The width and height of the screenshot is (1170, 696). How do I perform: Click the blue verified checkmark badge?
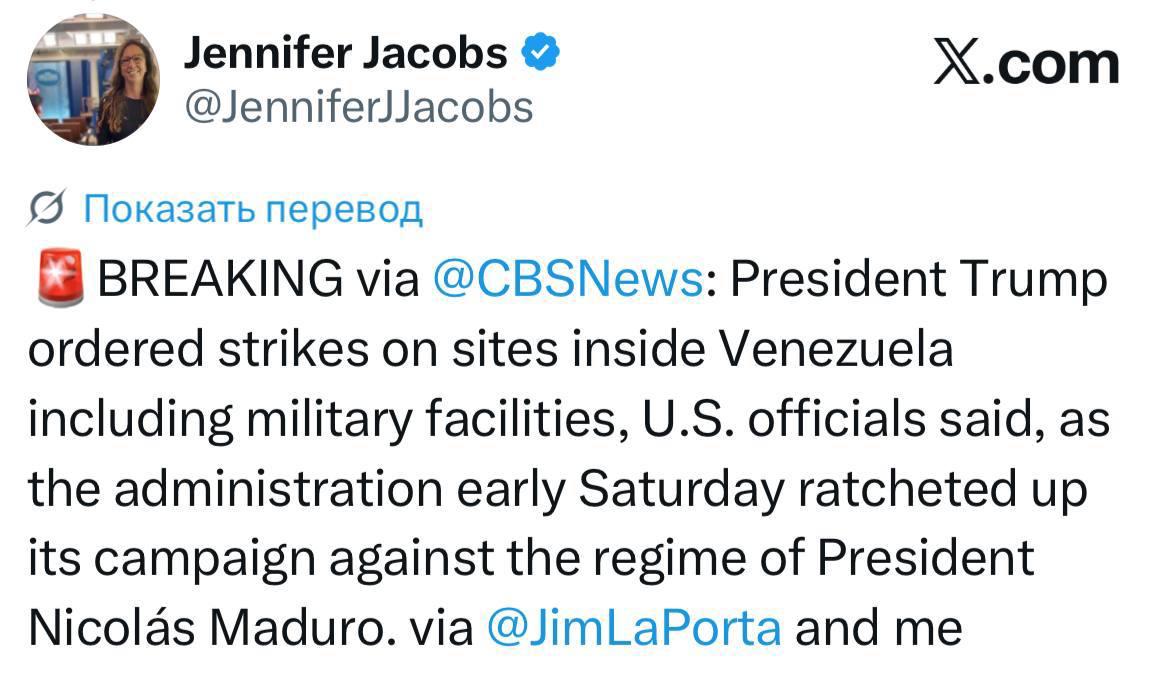541,53
